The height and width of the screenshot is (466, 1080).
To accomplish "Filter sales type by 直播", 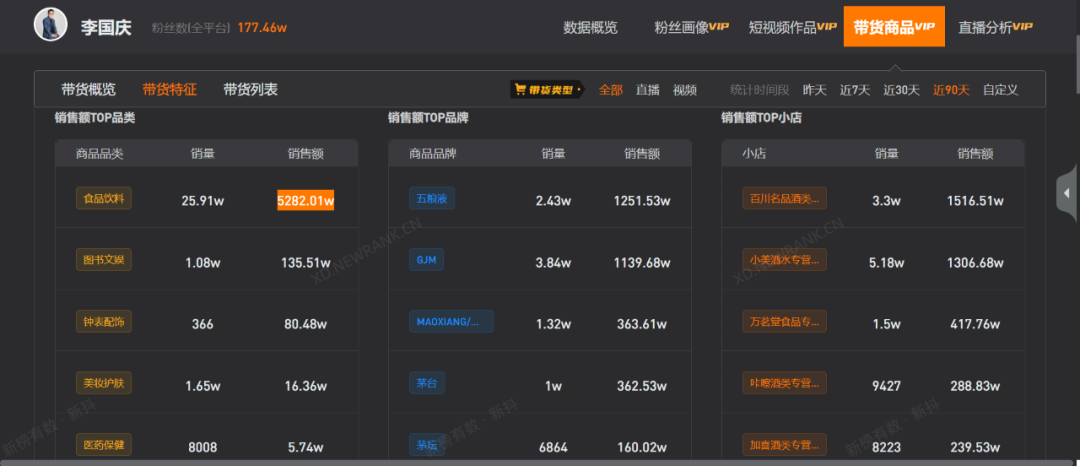I will tap(647, 90).
